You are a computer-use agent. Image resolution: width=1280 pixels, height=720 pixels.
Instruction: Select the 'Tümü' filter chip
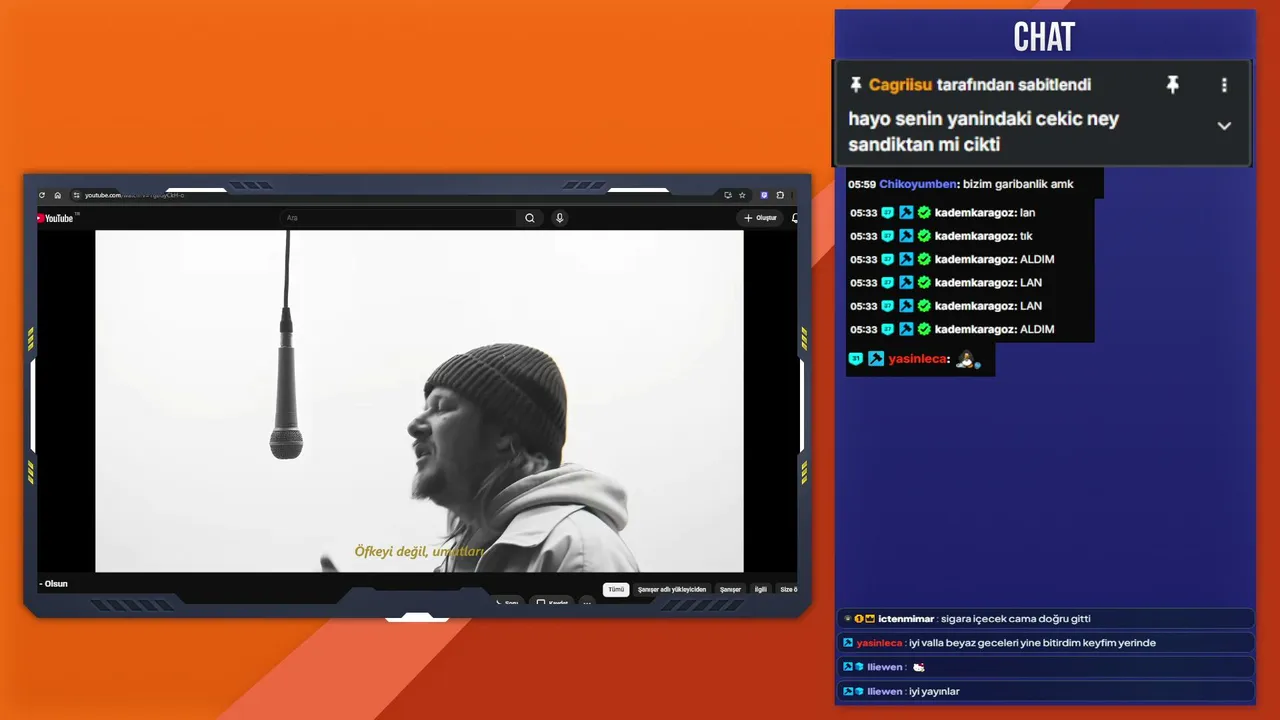click(616, 589)
